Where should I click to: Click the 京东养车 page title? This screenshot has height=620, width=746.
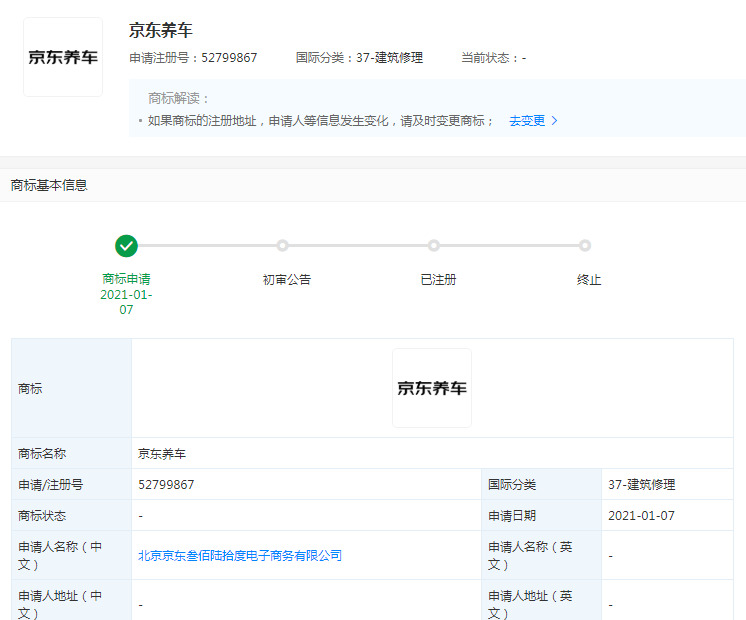[x=161, y=30]
